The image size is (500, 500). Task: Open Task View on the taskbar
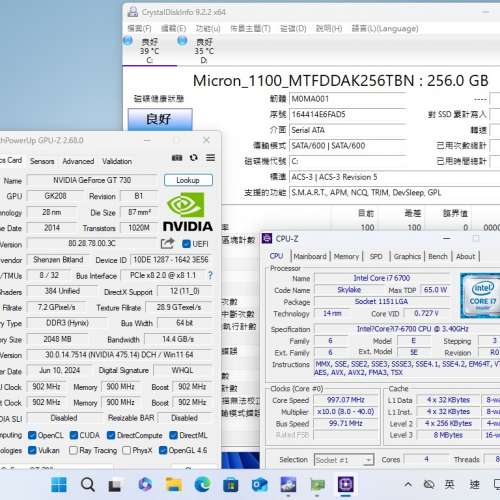[115, 485]
